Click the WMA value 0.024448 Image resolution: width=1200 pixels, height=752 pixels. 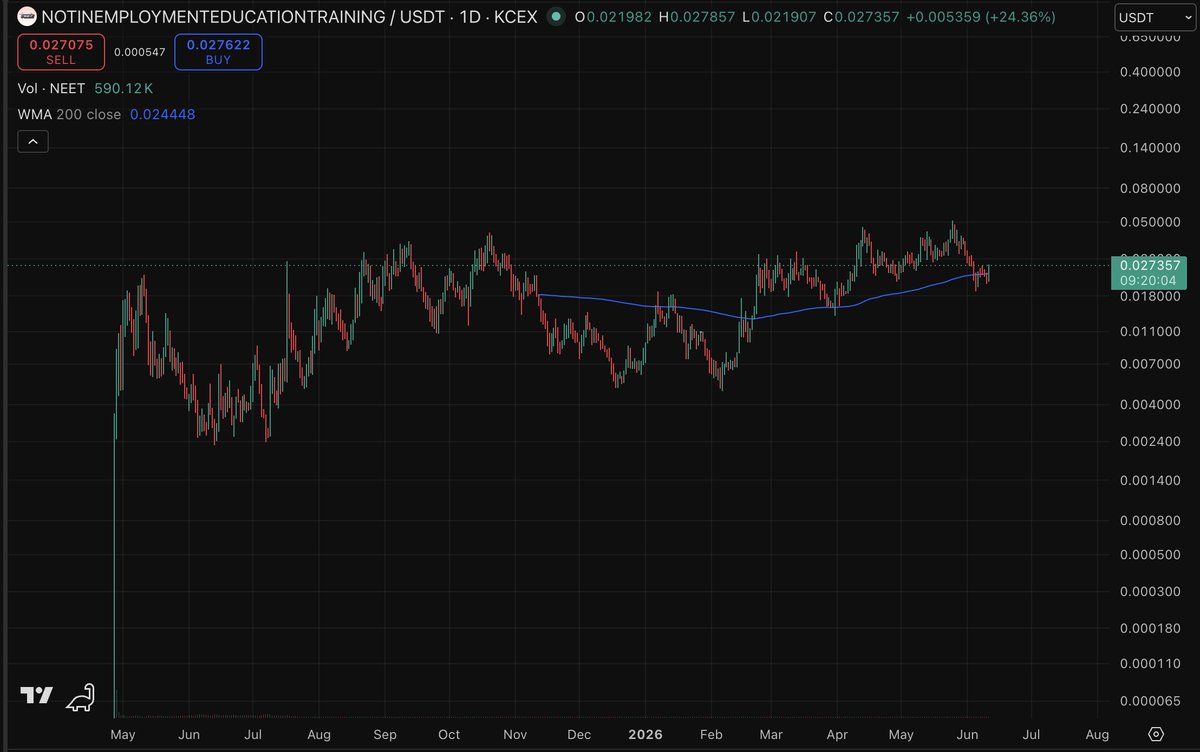pos(162,114)
